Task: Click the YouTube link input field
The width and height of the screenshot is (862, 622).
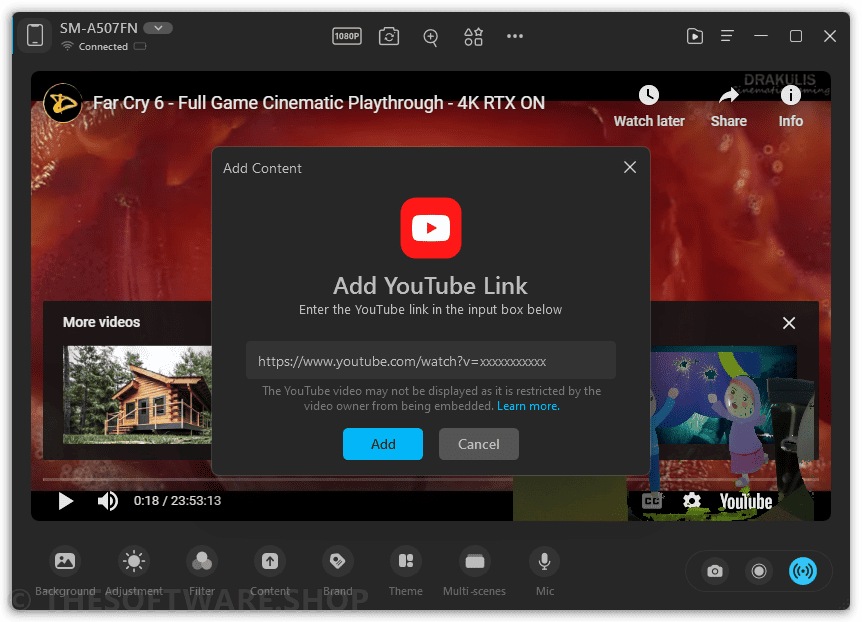Action: [x=430, y=361]
